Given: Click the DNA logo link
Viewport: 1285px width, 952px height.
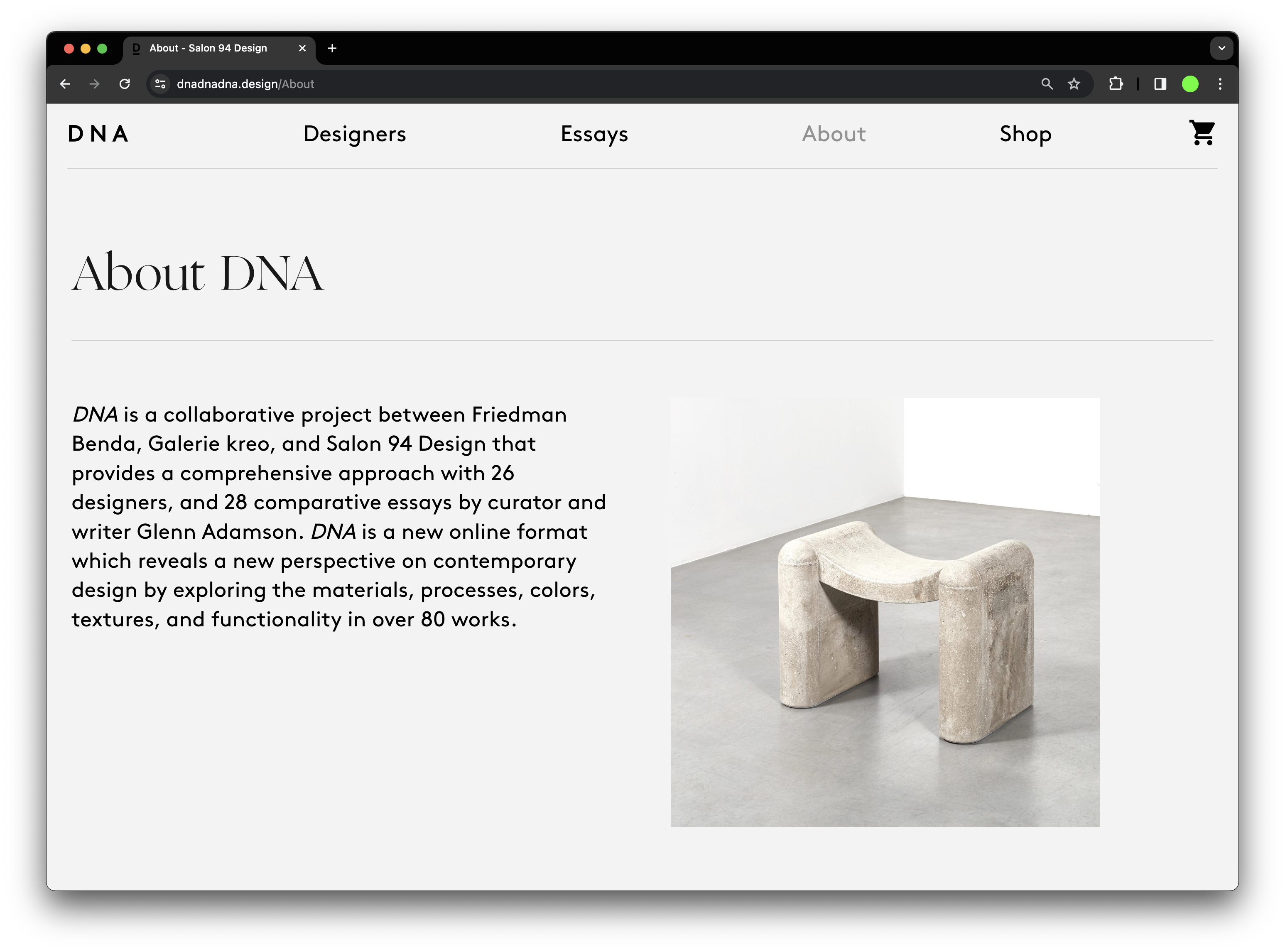Looking at the screenshot, I should [x=98, y=134].
